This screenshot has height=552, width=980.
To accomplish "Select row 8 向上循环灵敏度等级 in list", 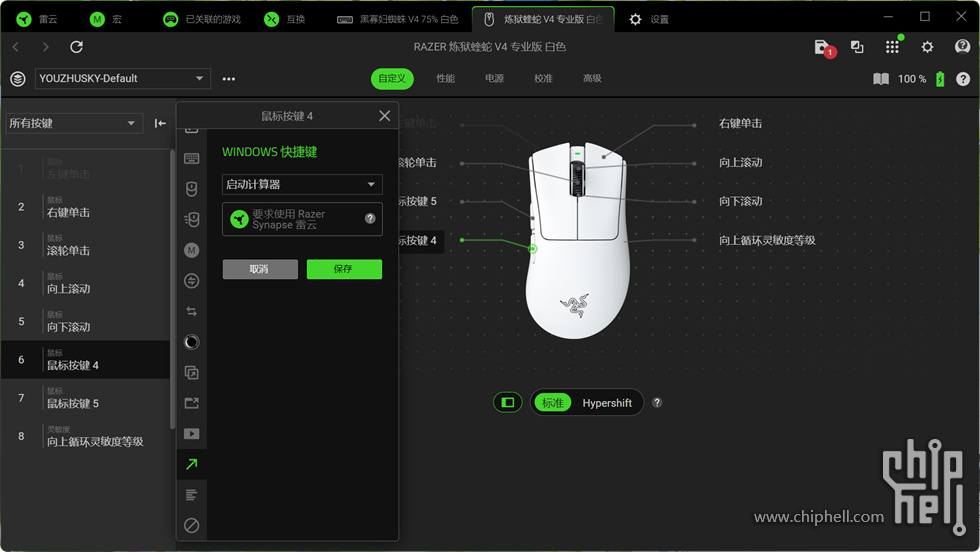I will pos(85,436).
